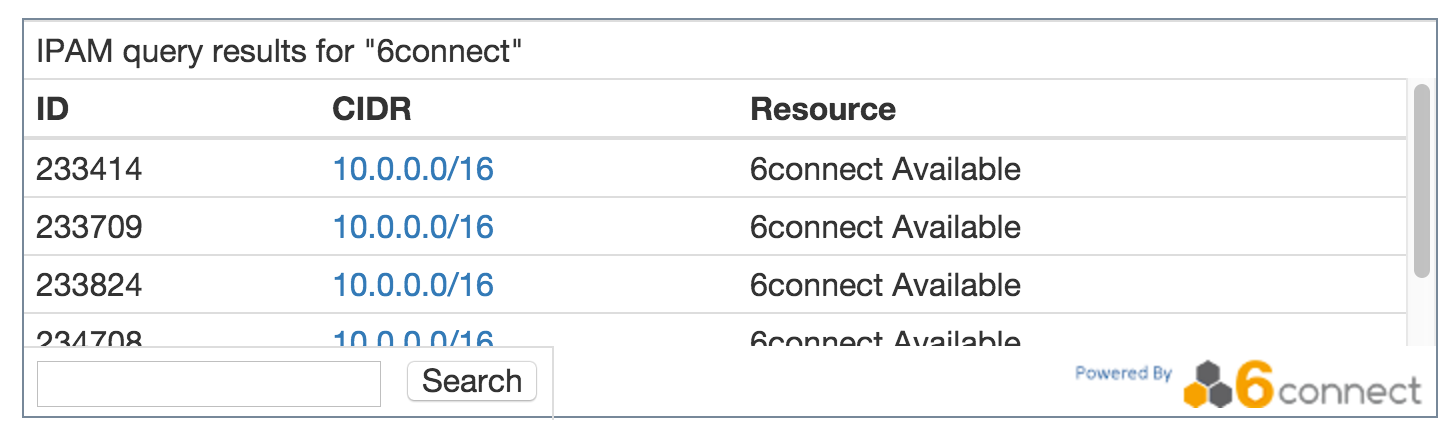Focus the search text input field
The width and height of the screenshot is (1456, 430).
click(209, 384)
